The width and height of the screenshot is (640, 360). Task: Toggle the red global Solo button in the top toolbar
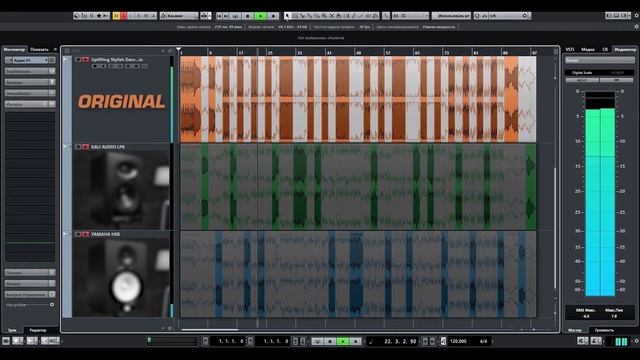point(124,16)
